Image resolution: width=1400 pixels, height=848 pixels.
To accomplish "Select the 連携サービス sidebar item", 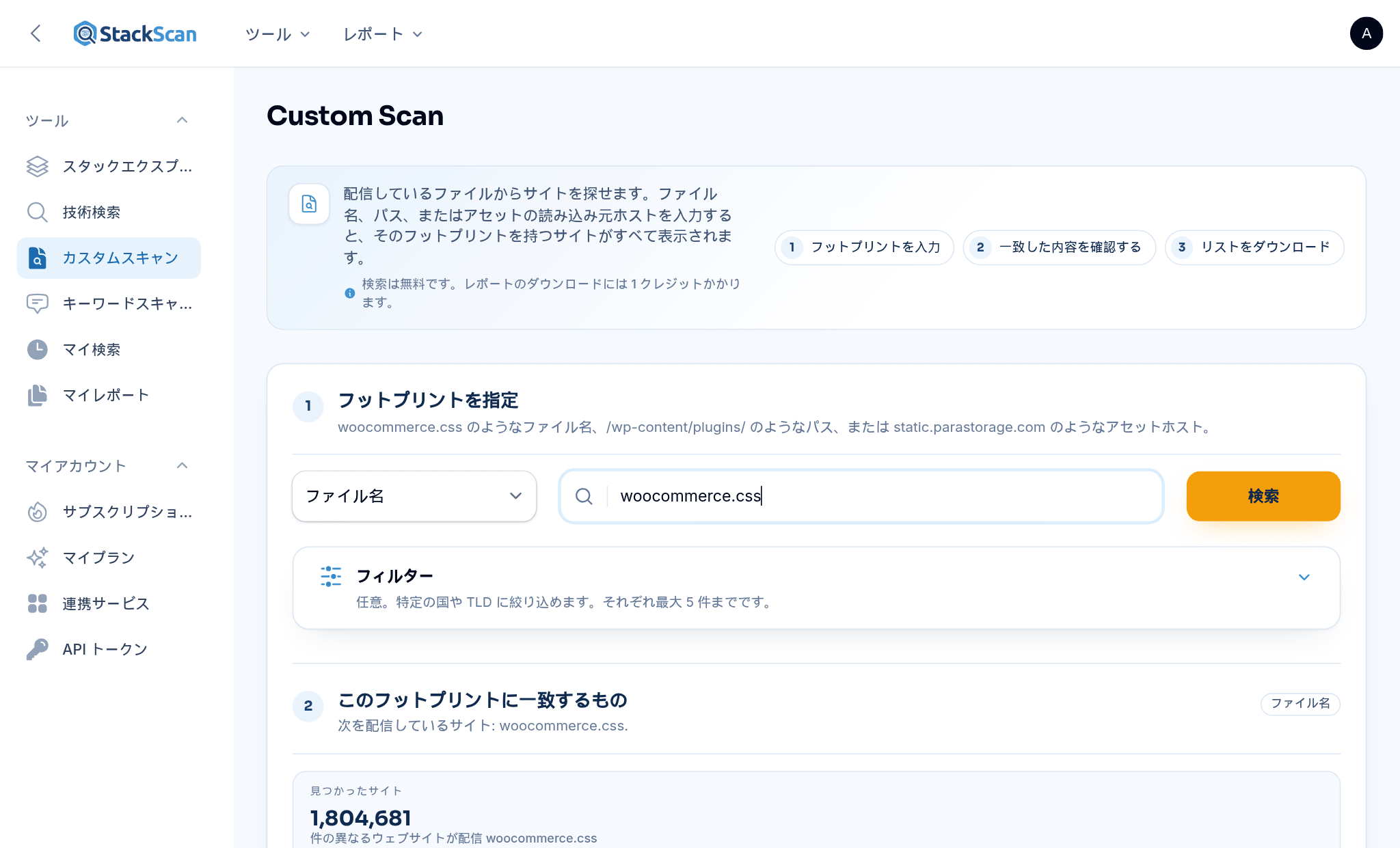I will [109, 603].
